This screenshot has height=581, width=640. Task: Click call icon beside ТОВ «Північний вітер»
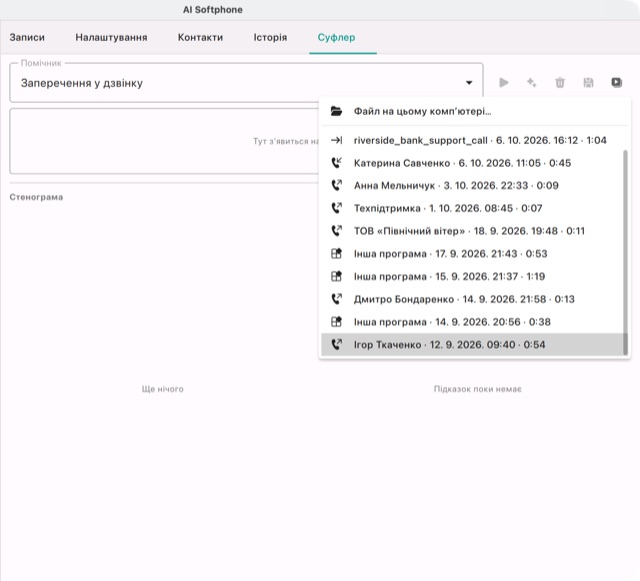[x=336, y=231]
